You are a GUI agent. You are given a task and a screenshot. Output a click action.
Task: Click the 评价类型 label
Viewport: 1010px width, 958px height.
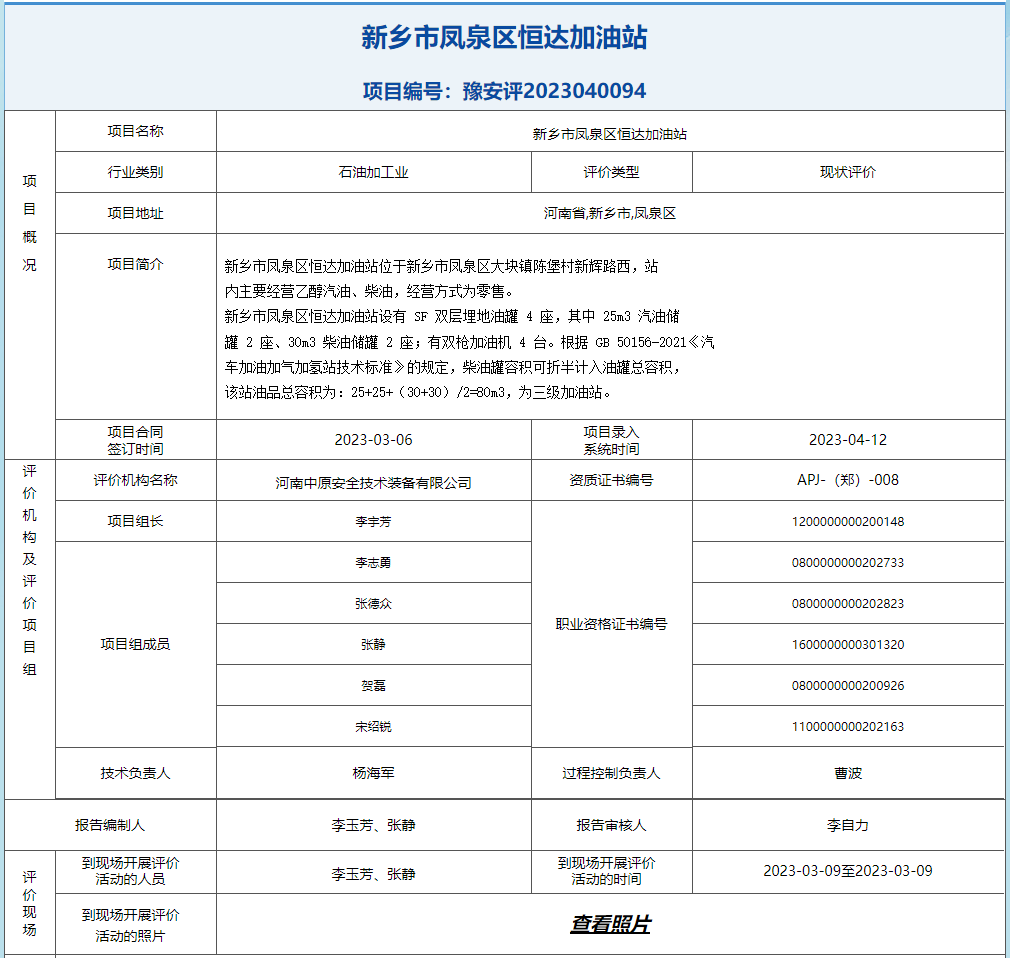(611, 172)
